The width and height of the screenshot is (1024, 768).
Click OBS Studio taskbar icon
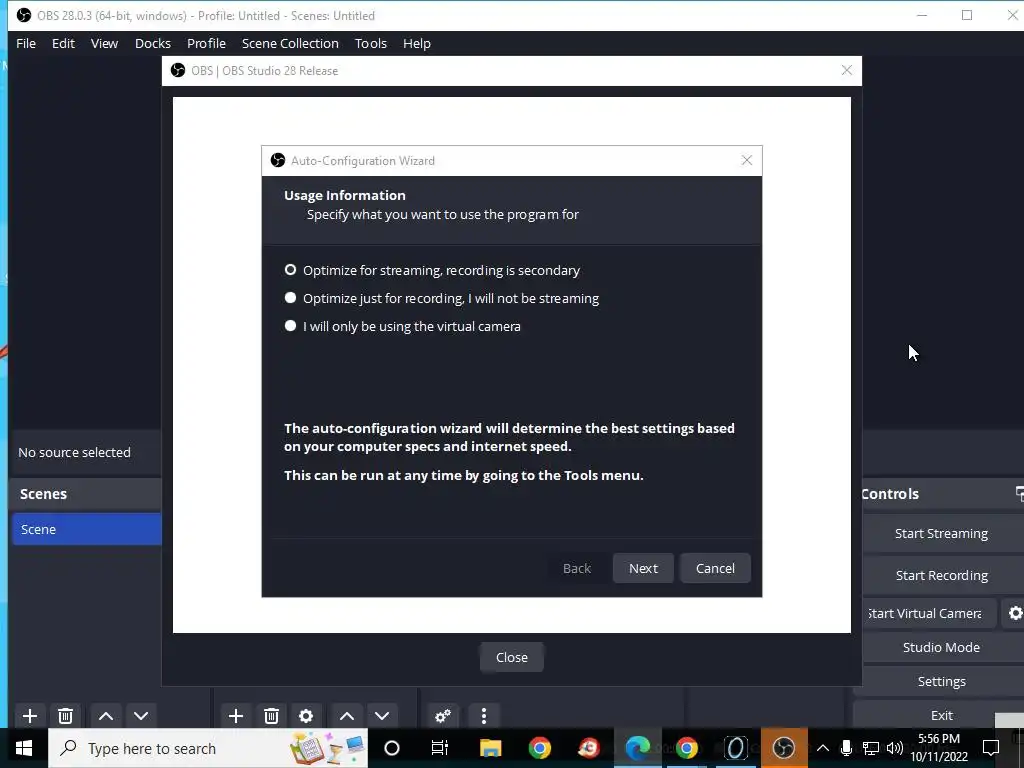(x=784, y=748)
